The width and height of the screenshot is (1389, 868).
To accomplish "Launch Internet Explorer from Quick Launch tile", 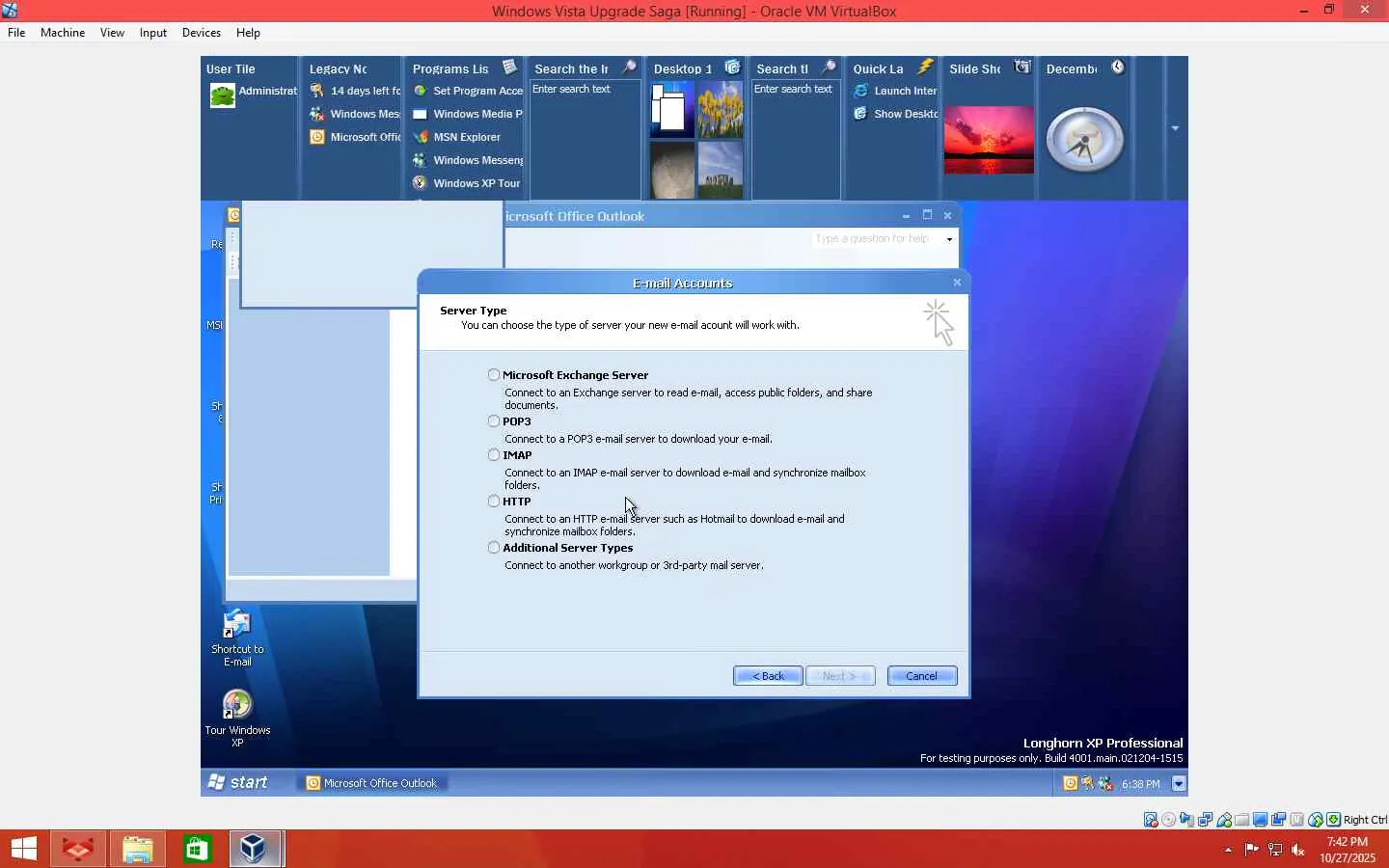I will click(x=895, y=91).
